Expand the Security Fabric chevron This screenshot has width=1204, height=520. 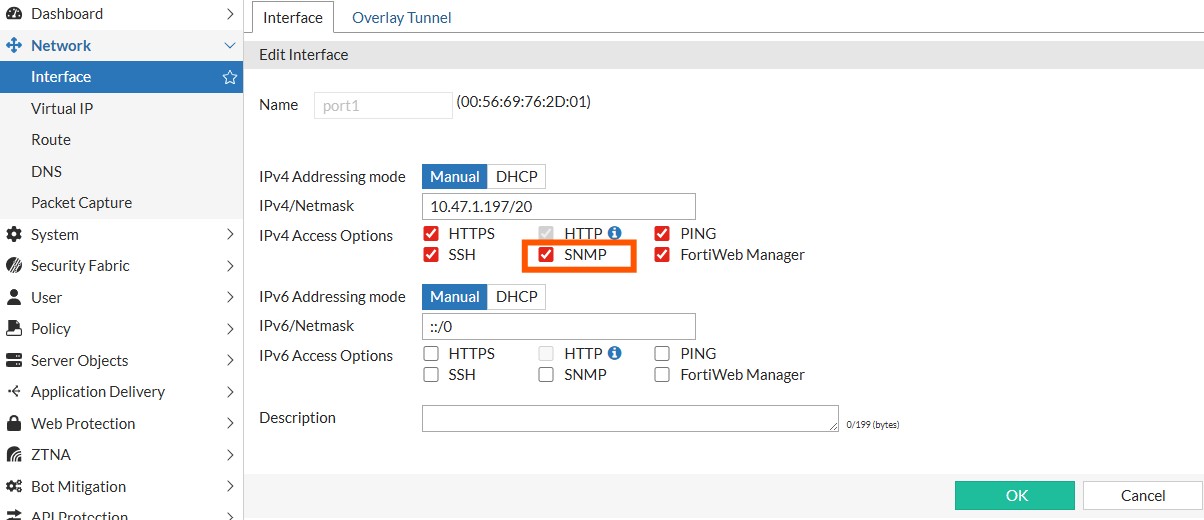pos(230,266)
